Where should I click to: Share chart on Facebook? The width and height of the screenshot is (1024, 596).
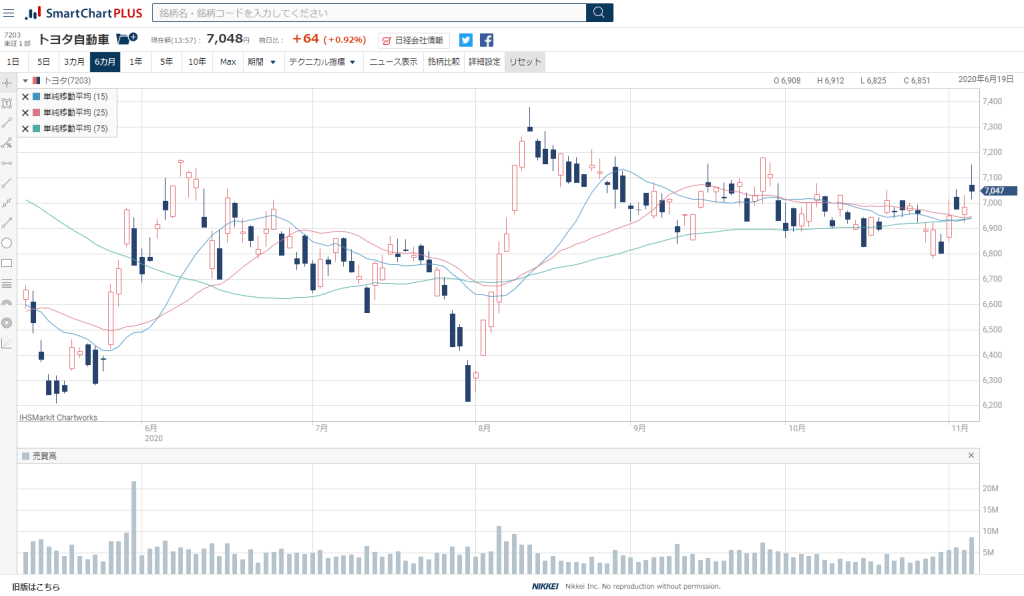coord(486,40)
